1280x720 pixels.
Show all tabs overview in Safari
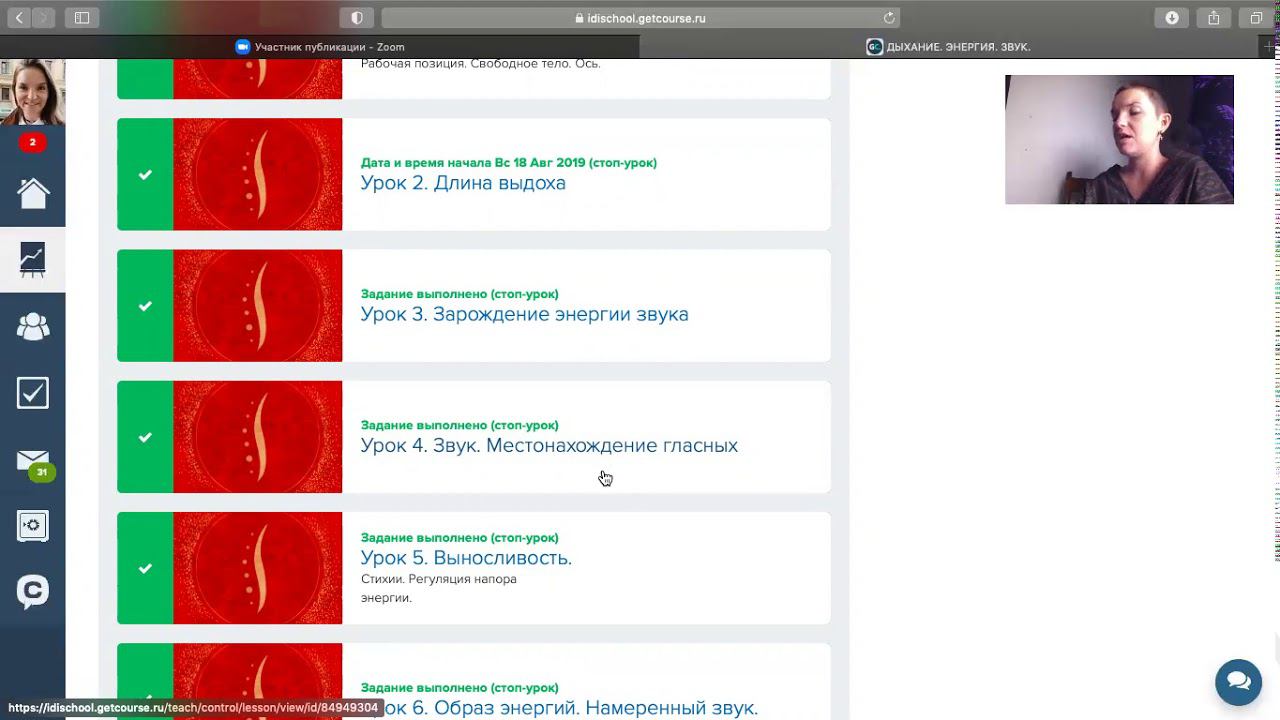click(x=1256, y=18)
